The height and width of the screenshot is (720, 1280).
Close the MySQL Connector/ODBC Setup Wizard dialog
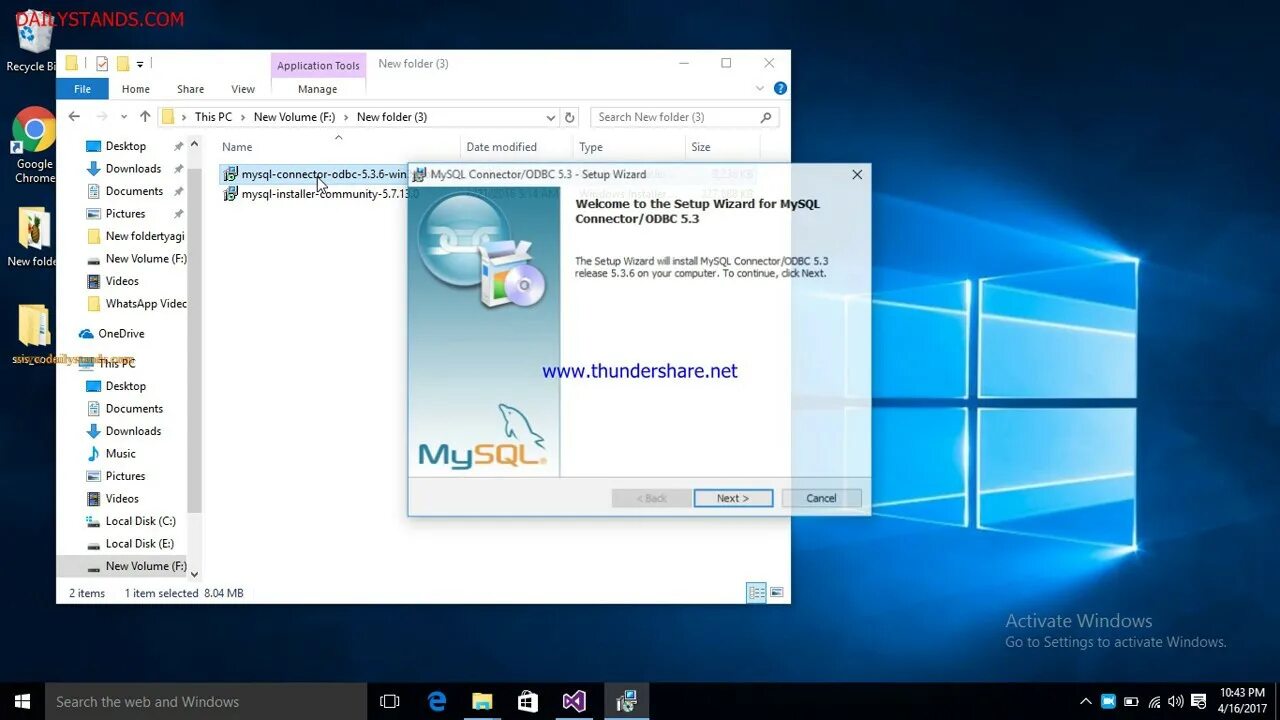point(857,174)
